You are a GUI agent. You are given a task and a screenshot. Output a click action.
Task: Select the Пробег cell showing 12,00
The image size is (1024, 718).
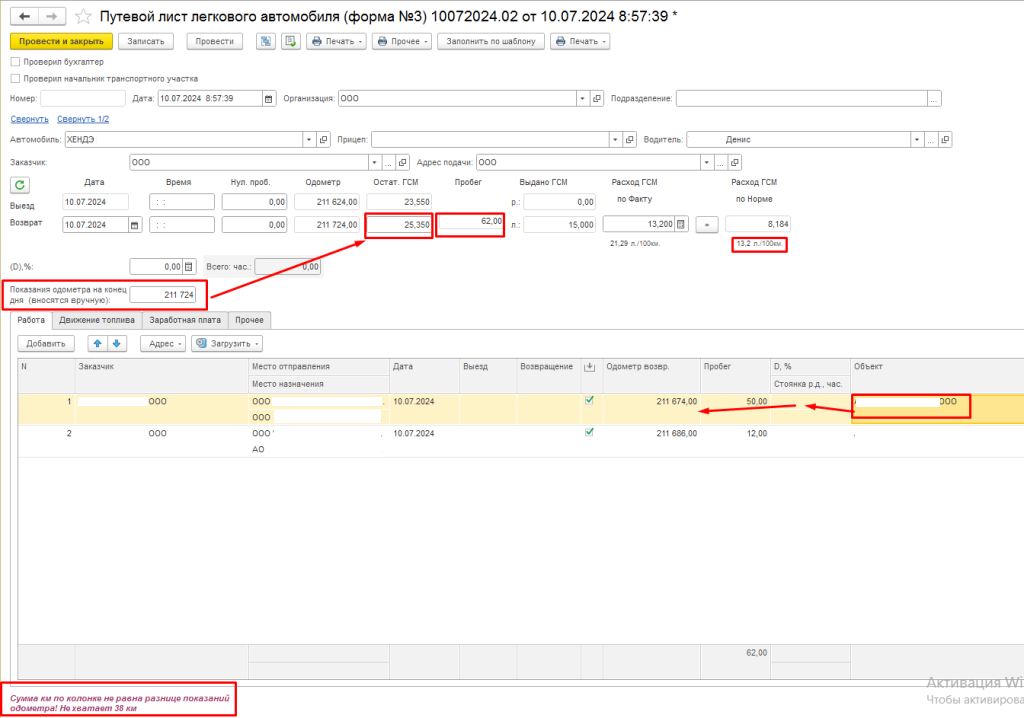click(x=735, y=433)
